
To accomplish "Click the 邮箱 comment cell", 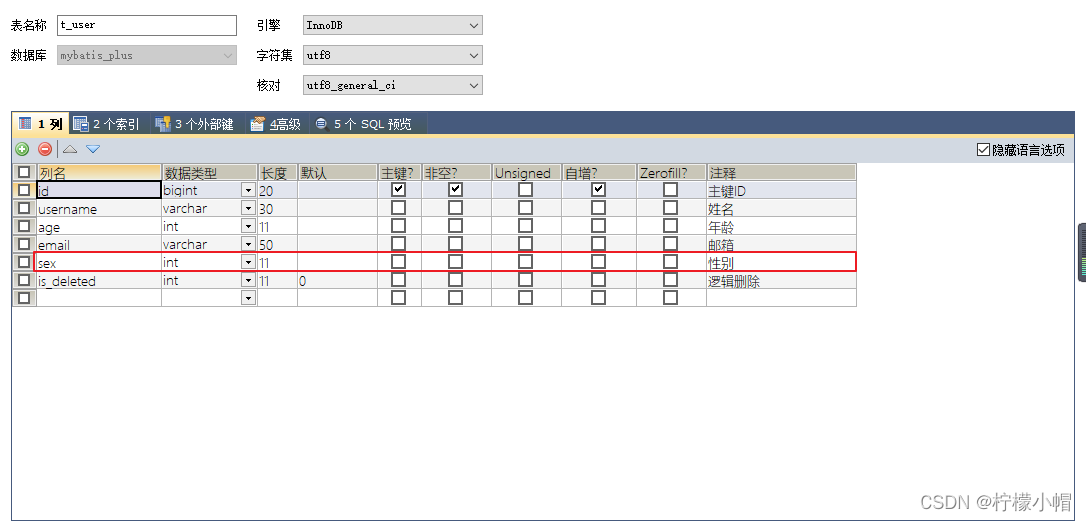I will (x=781, y=244).
